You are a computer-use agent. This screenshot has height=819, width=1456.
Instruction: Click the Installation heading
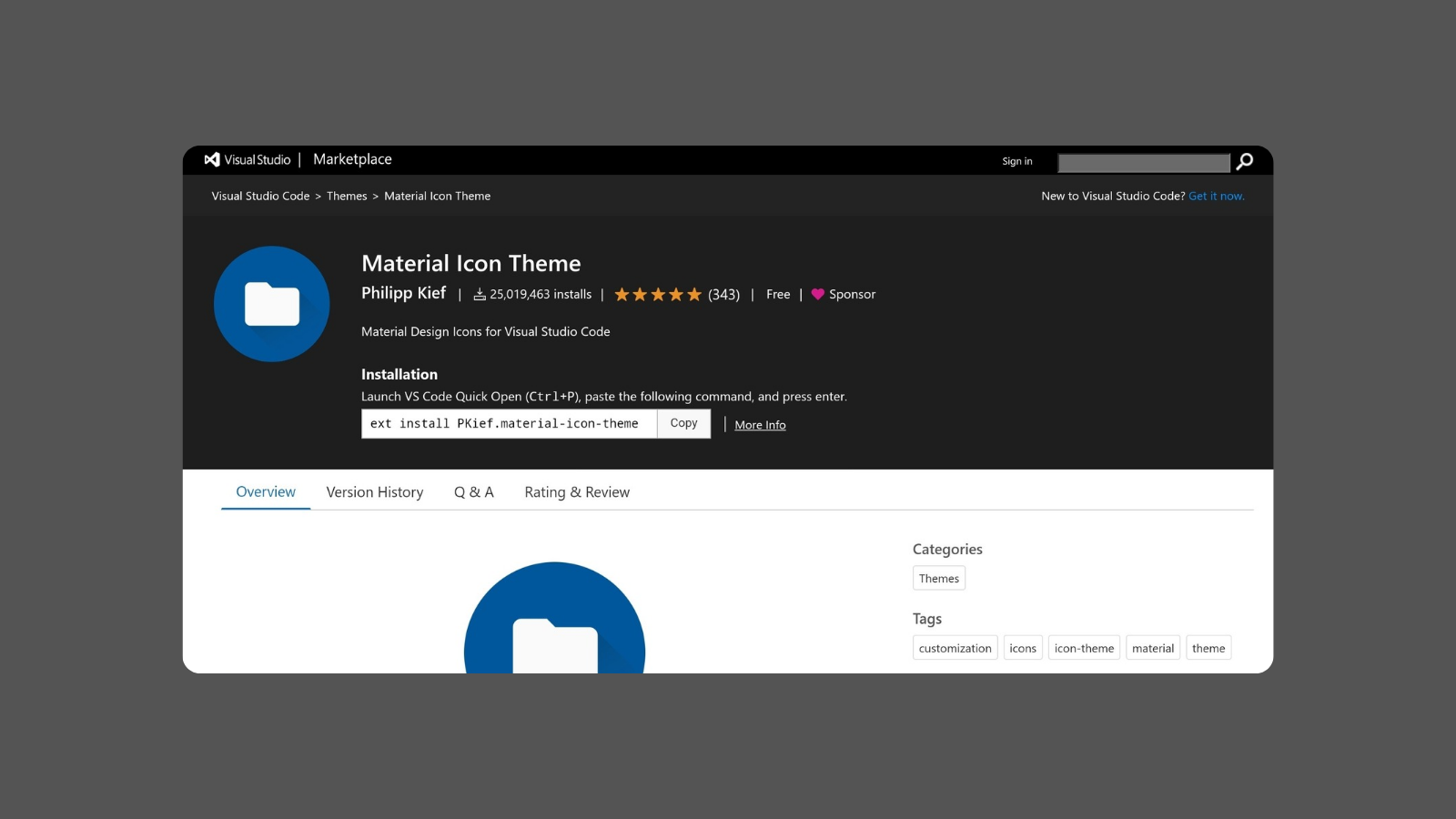[x=399, y=374]
